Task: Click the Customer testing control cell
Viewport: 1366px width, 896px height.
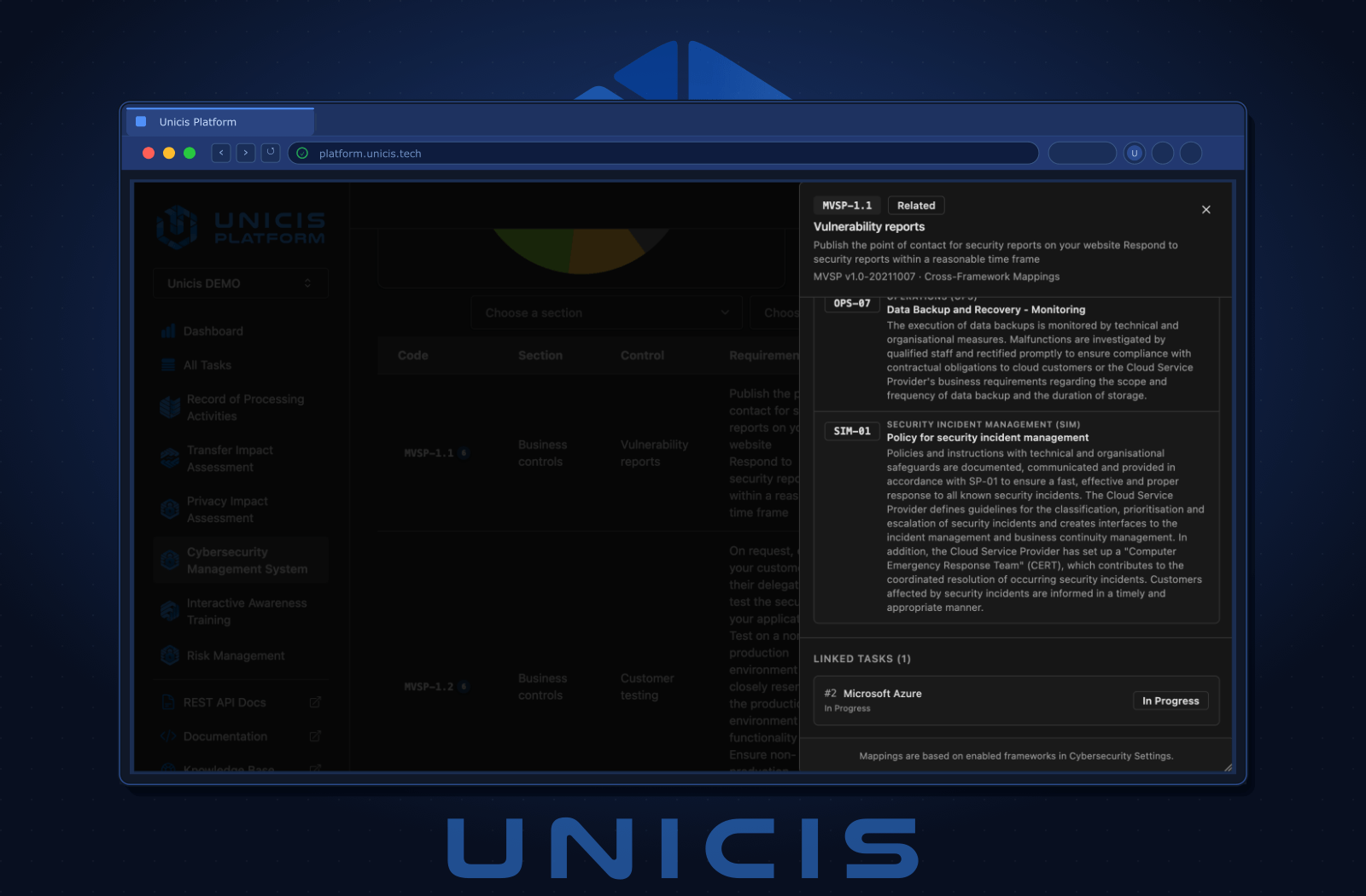Action: click(647, 687)
